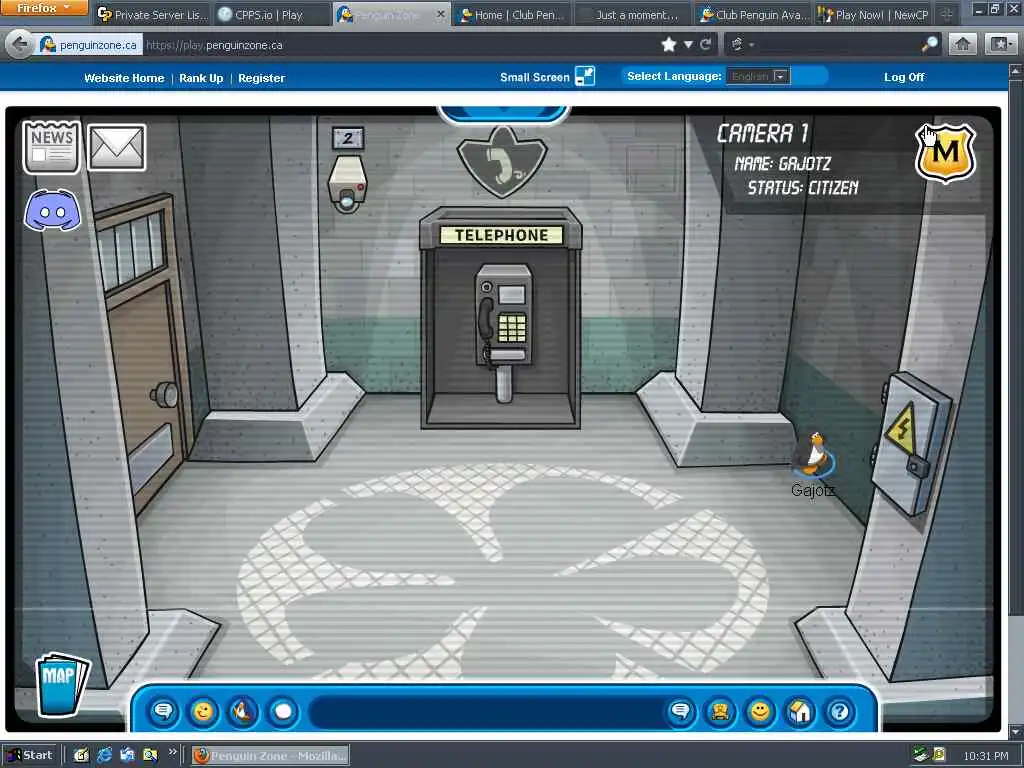Open the Windows Start button
Screen dimensions: 1024x768
click(29, 756)
